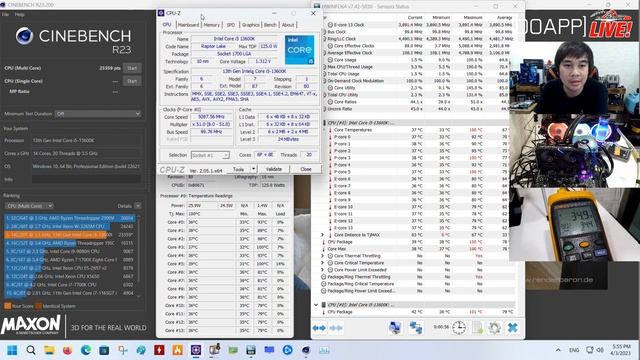Viewport: 640px width, 360px height.
Task: Open the Tools dropdown arrow in CPU-Z
Action: tap(253, 169)
